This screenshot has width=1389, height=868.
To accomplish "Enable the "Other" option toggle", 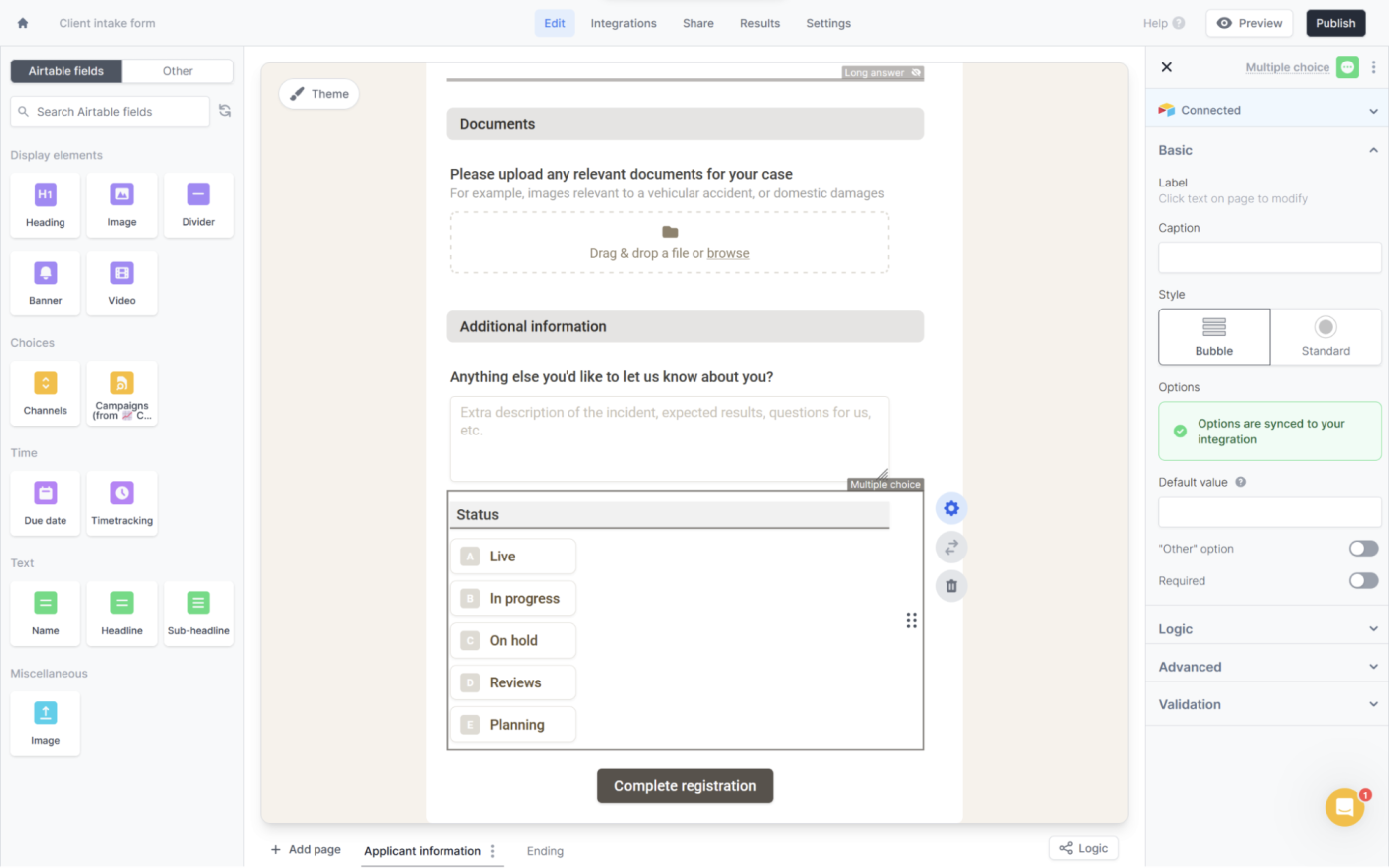I will 1363,549.
